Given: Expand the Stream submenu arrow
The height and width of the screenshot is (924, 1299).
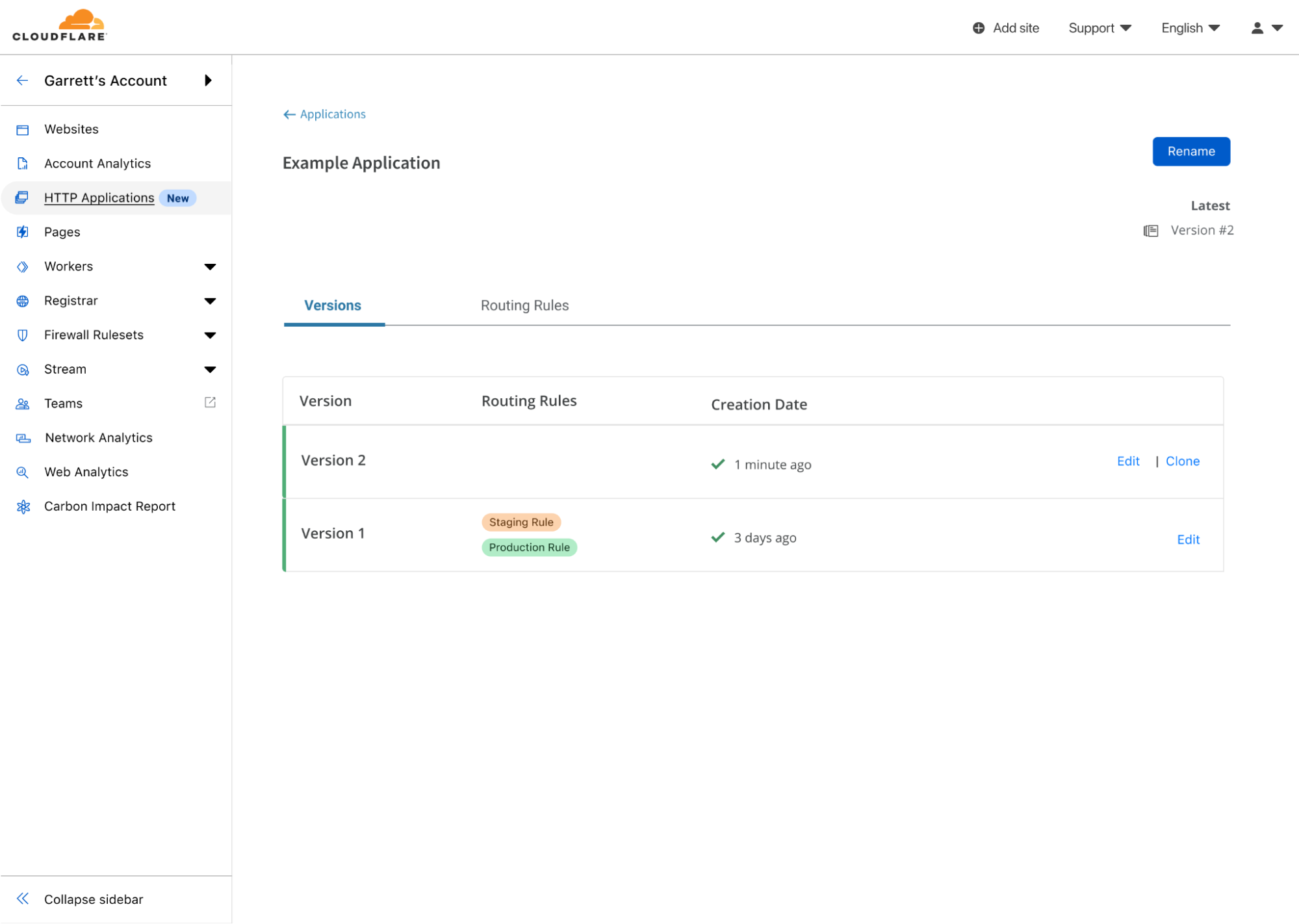Looking at the screenshot, I should pyautogui.click(x=210, y=370).
